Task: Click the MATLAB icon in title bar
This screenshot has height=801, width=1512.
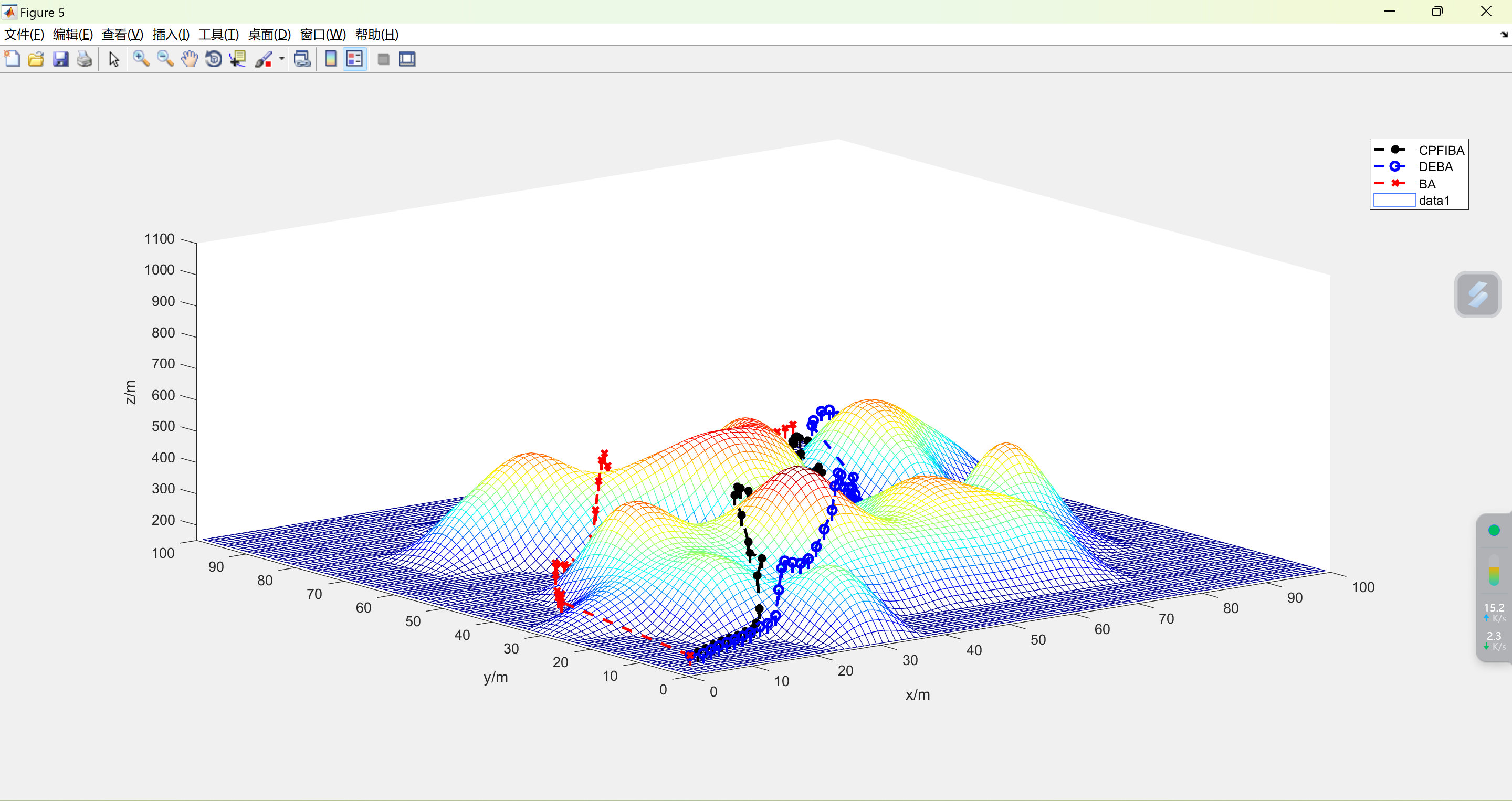Action: 9,12
